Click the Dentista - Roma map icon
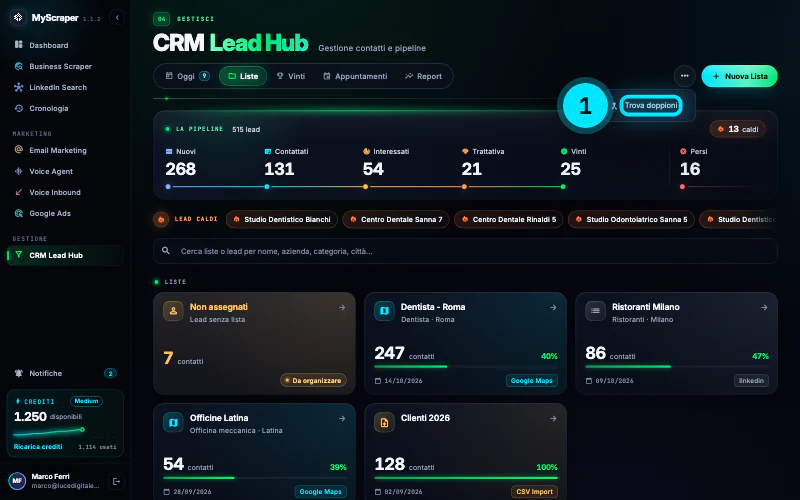The image size is (800, 500). pos(384,311)
